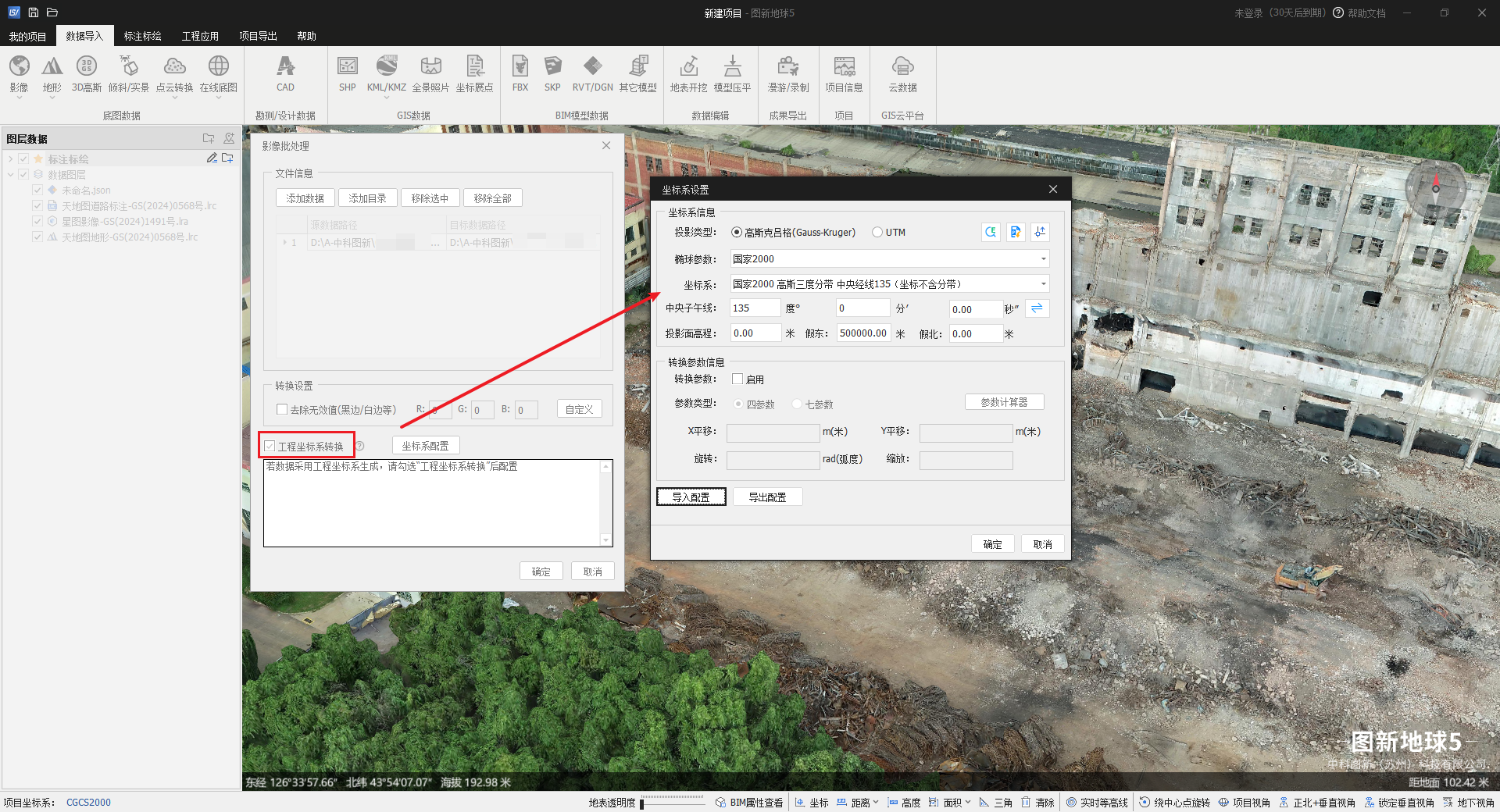Click the 中央子午线 degree input field
The image size is (1500, 812).
click(x=754, y=308)
